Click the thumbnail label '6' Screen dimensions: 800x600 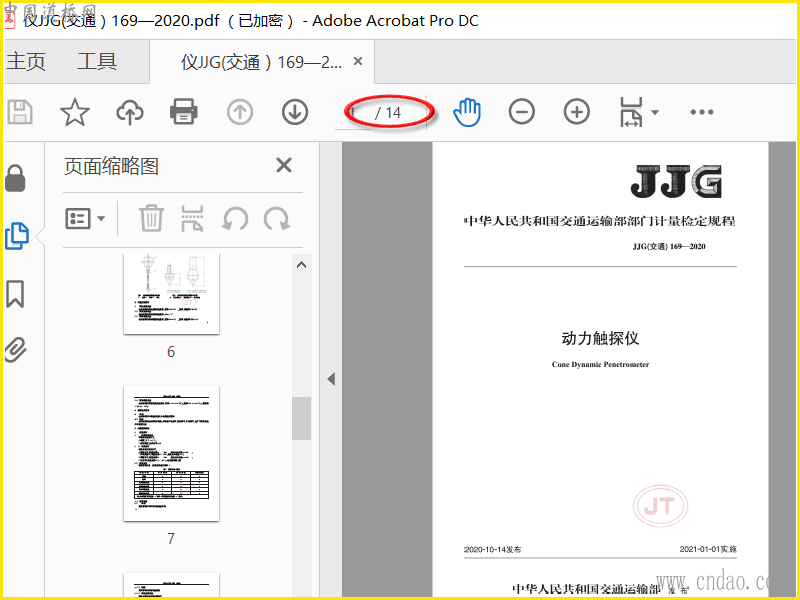click(171, 352)
